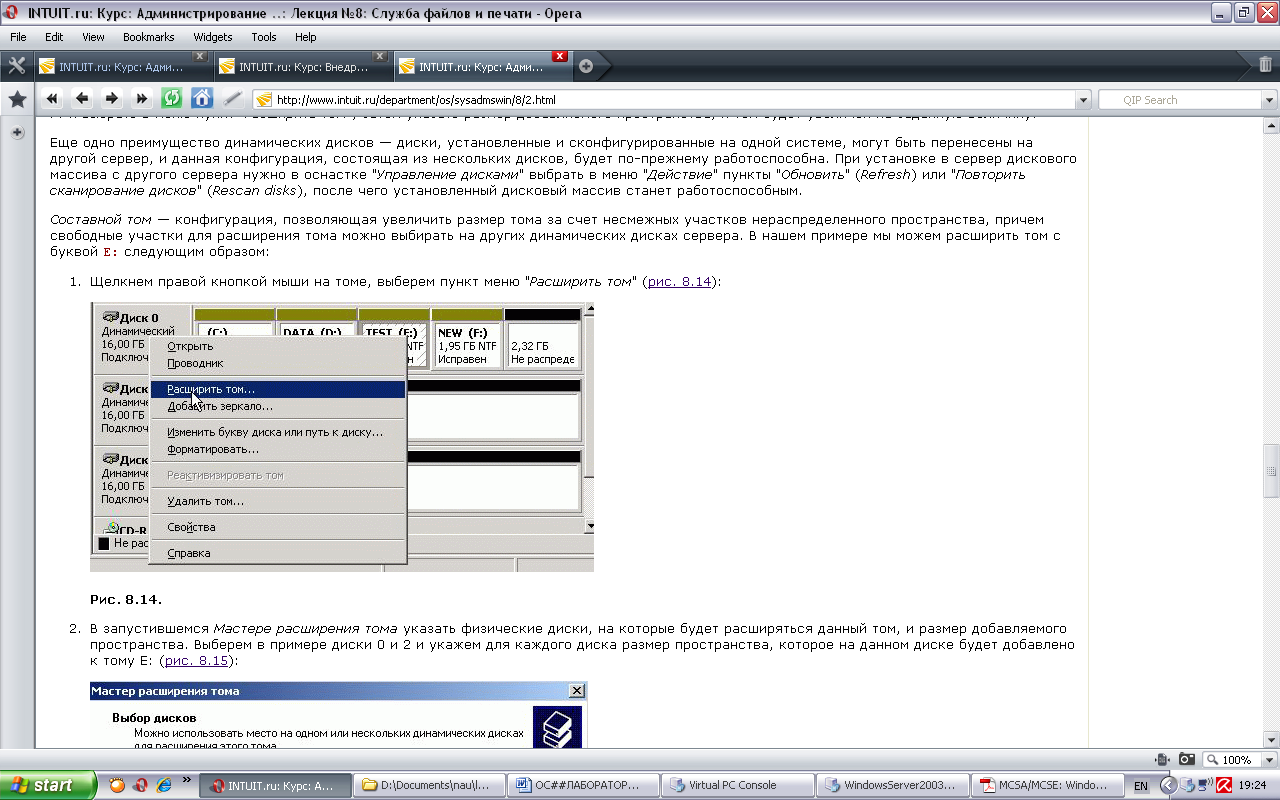Open the Widgets menu
Image resolution: width=1280 pixels, height=800 pixels.
pyautogui.click(x=213, y=37)
